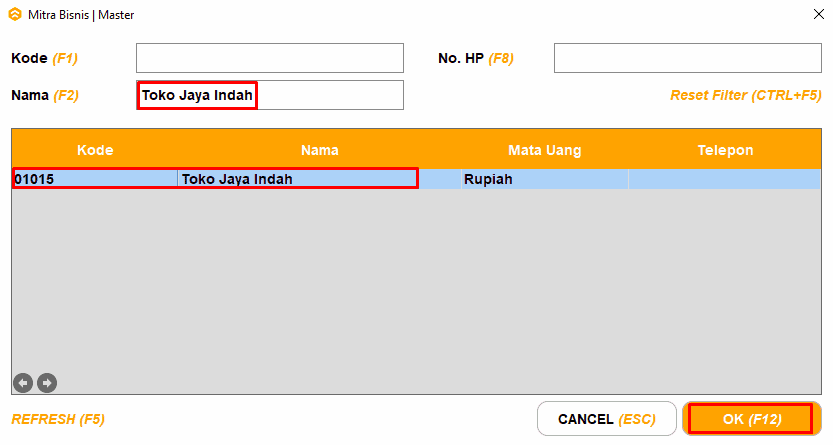Select the row cell with code 01015
The height and width of the screenshot is (445, 833).
pos(95,179)
